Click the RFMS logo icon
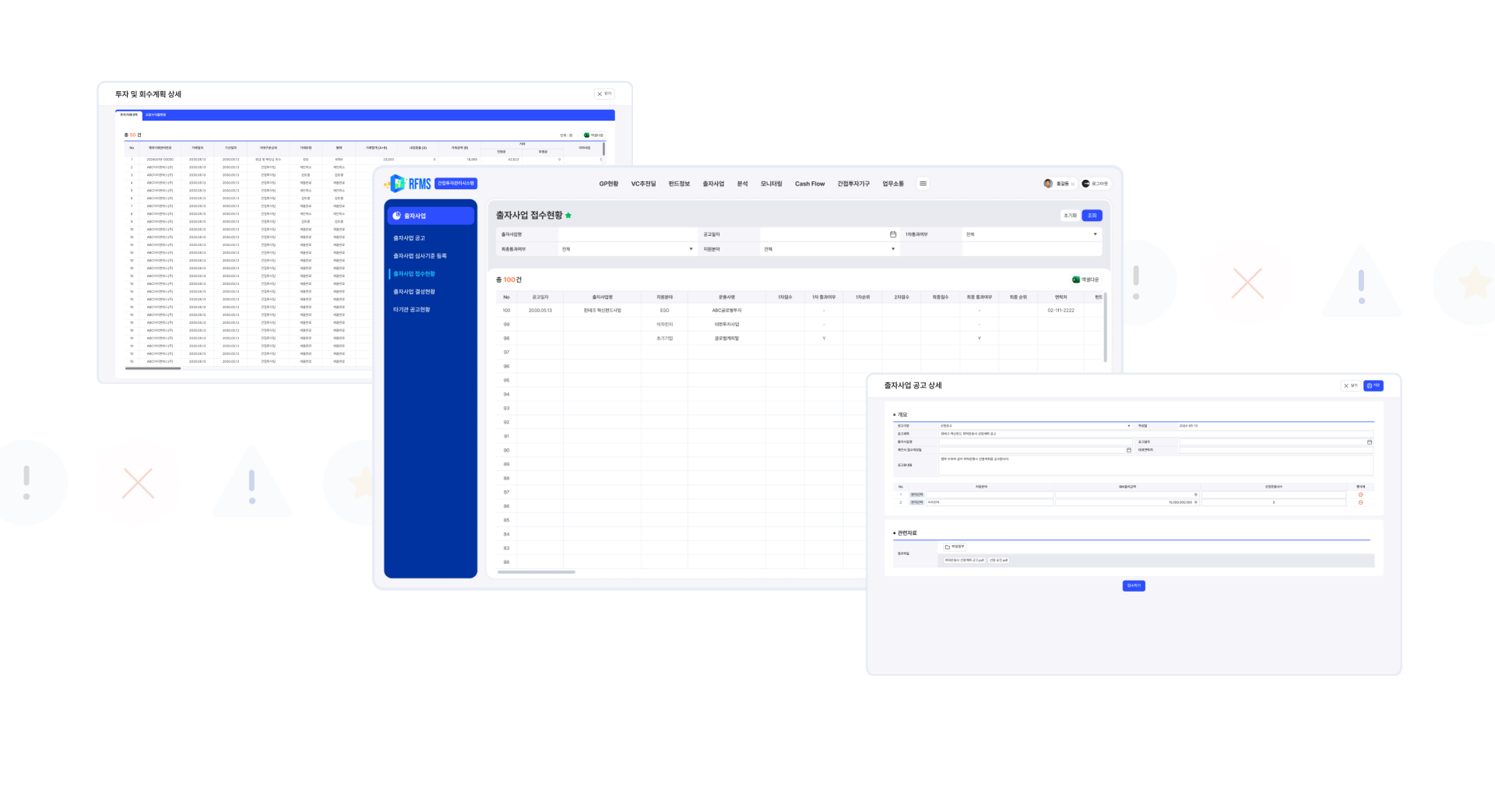The width and height of the screenshot is (1495, 812). 398,184
